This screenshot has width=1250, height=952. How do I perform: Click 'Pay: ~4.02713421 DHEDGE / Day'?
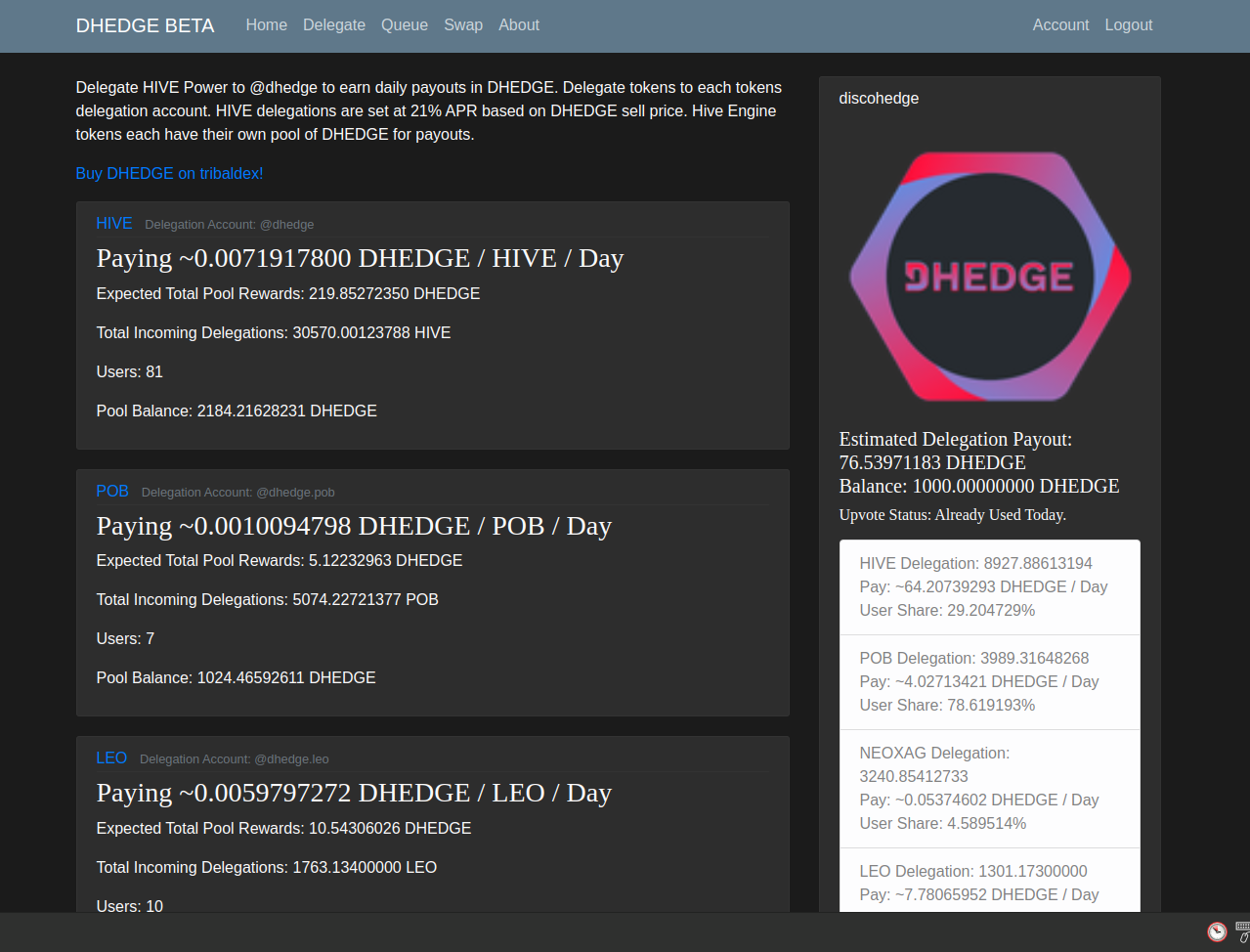pos(979,682)
